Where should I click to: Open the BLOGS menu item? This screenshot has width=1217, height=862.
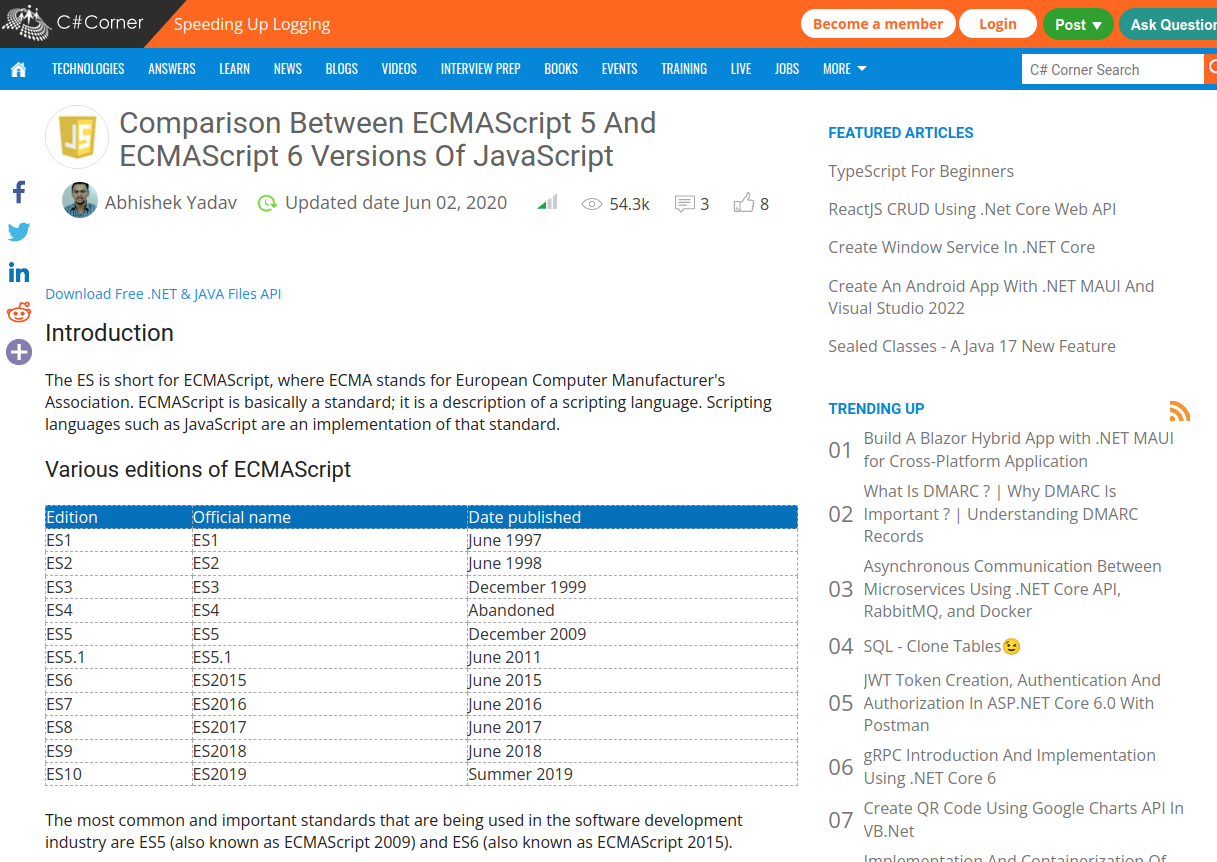(x=342, y=69)
